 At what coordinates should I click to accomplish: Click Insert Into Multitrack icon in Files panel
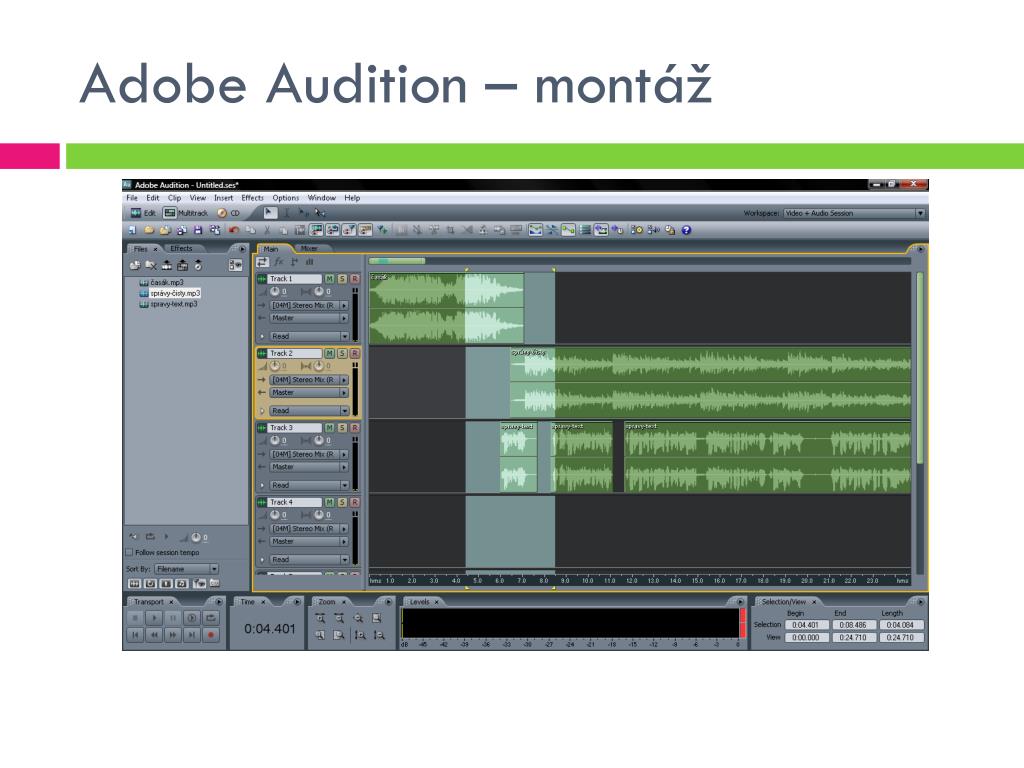click(x=167, y=264)
